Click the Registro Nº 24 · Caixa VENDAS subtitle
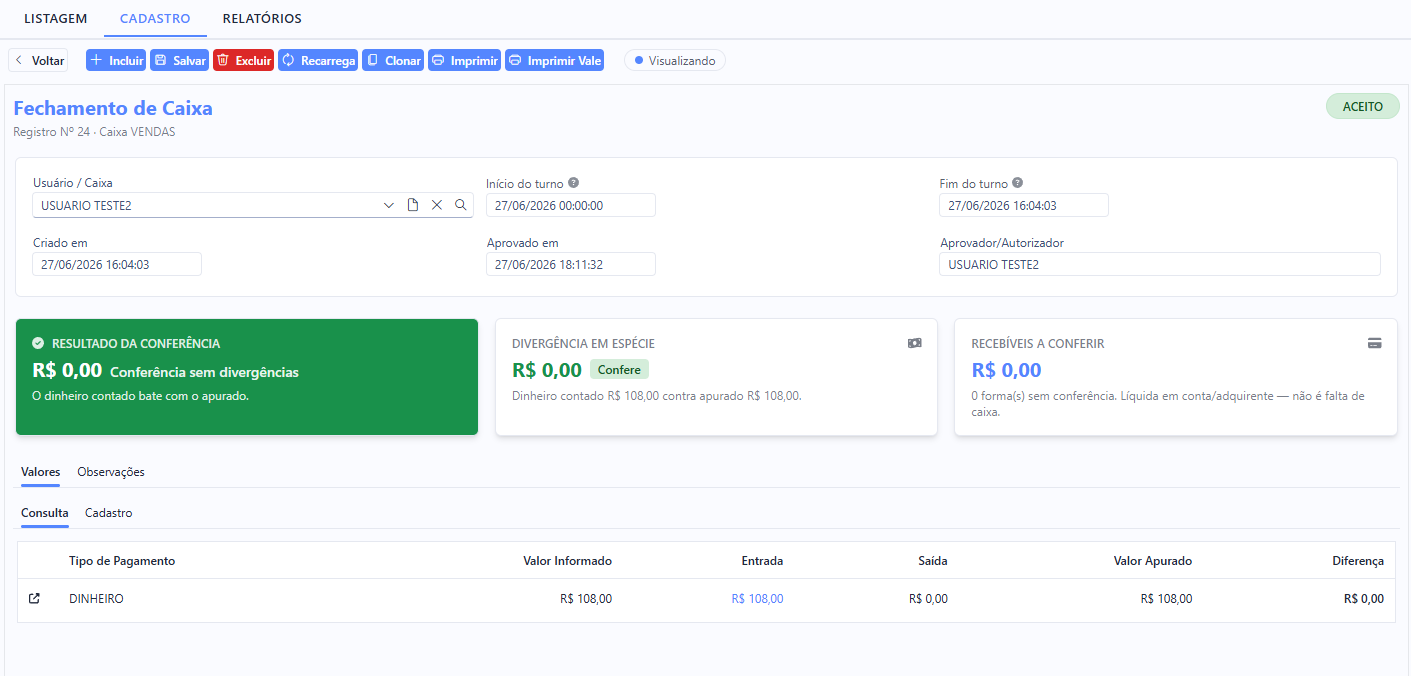 click(94, 132)
